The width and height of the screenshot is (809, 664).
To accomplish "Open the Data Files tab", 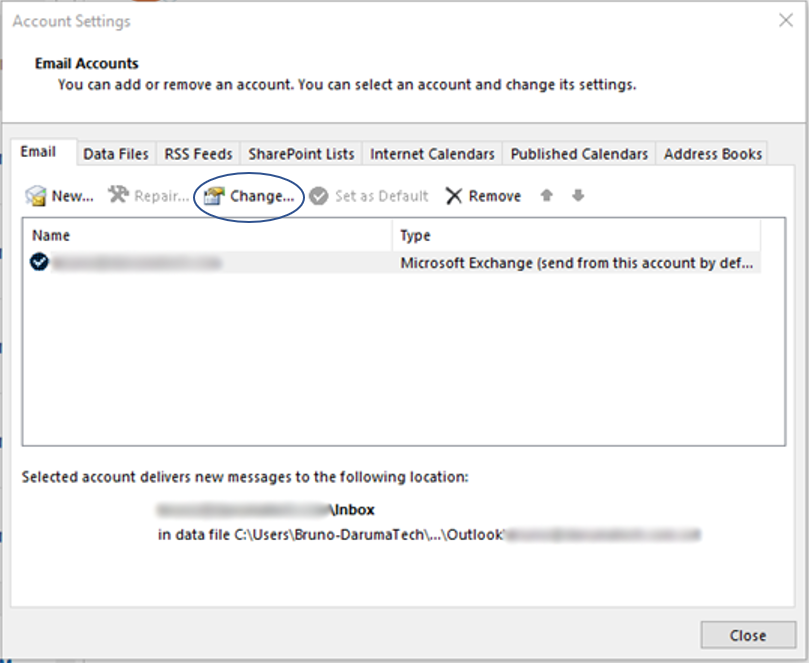I will click(116, 154).
